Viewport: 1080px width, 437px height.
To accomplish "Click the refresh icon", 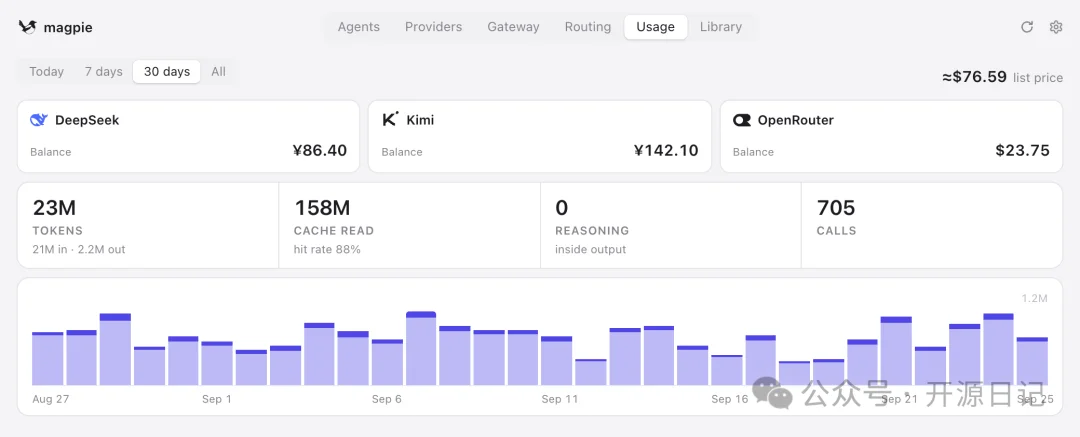I will 1027,27.
